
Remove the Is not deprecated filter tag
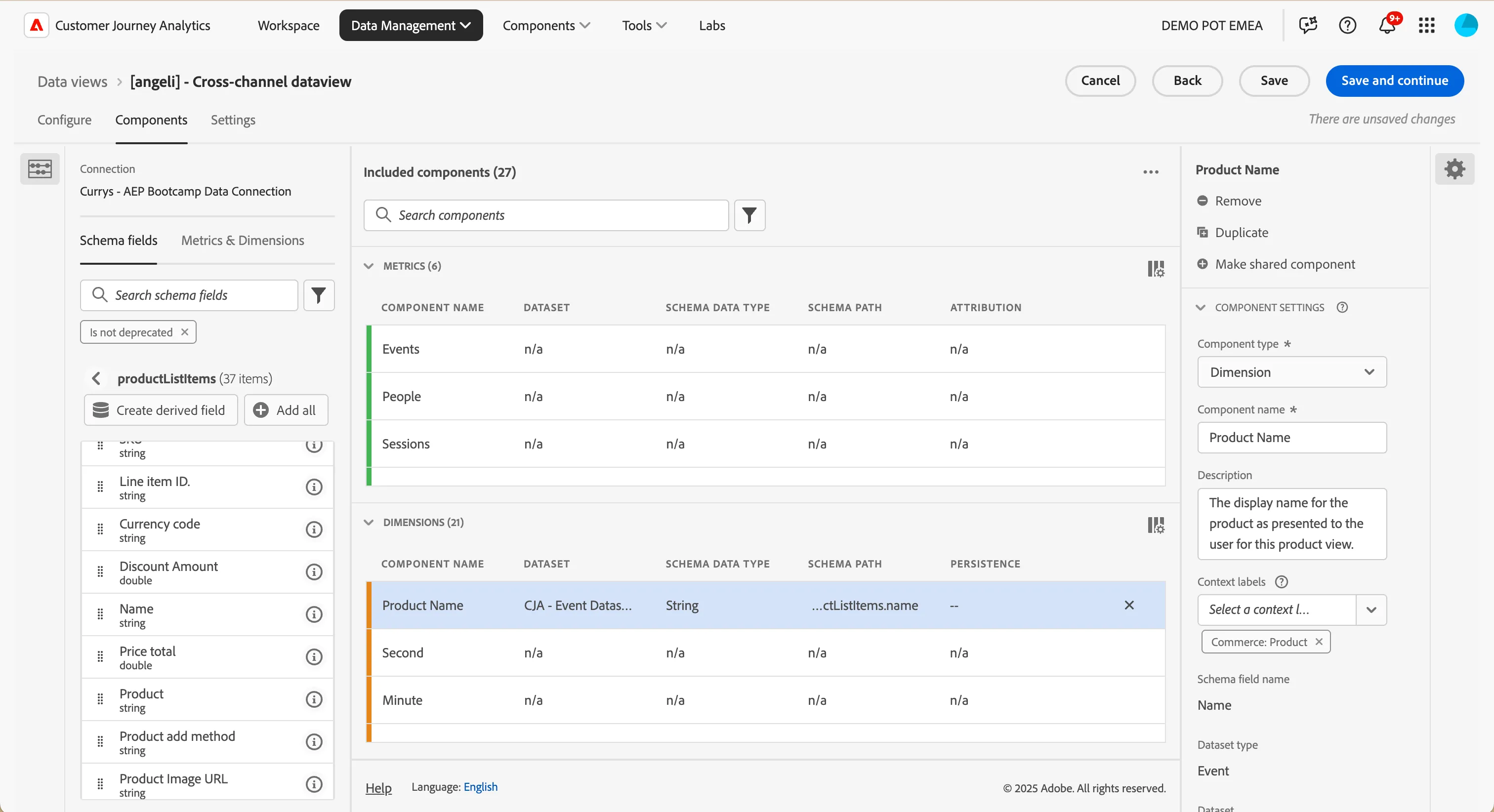click(184, 332)
